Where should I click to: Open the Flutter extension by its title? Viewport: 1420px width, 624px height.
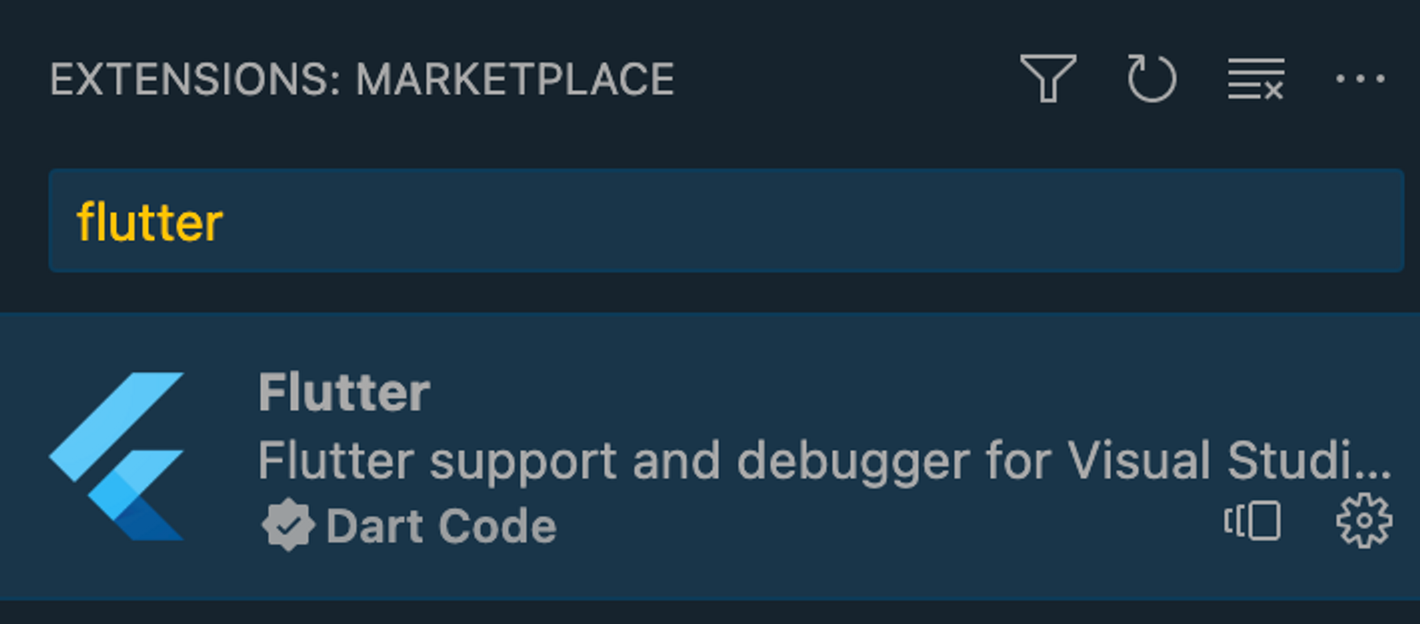point(344,392)
